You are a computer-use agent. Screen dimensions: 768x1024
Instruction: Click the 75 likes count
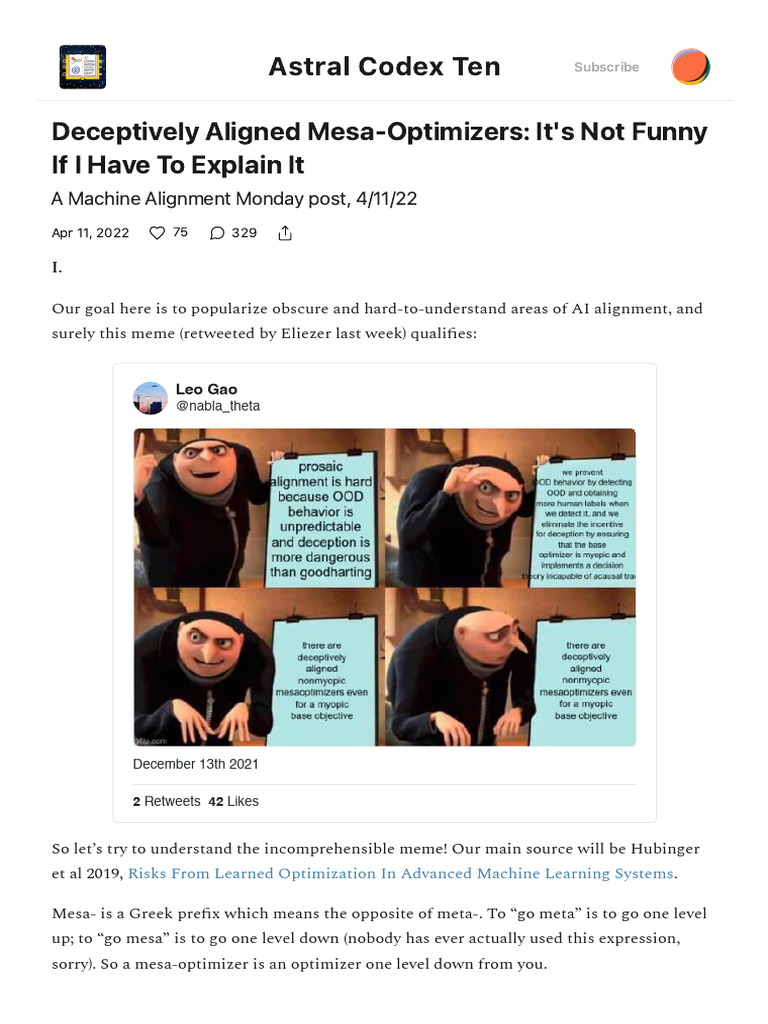pos(180,232)
